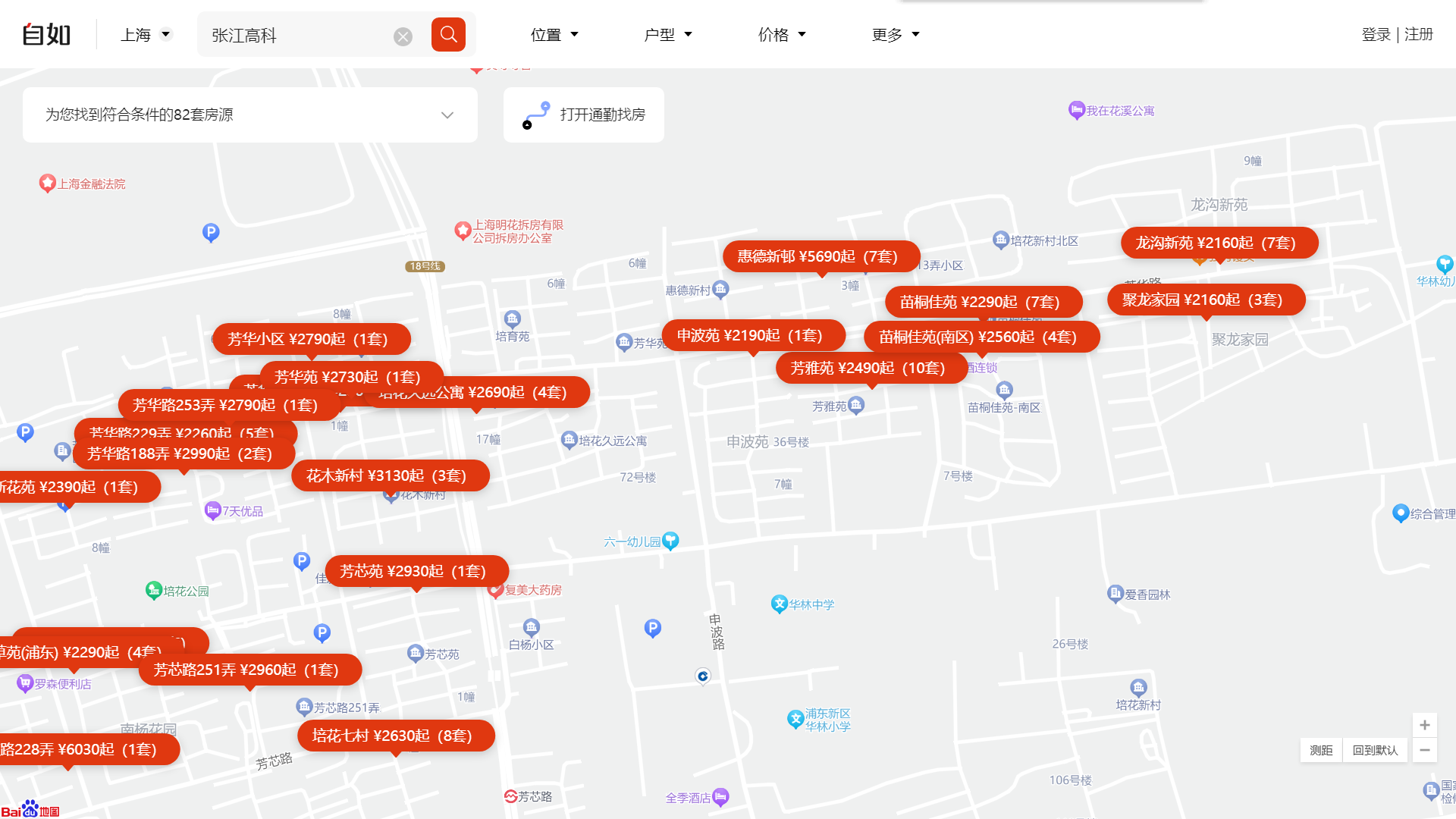Zoom in the map with plus
The width and height of the screenshot is (1456, 819).
coord(1424,725)
